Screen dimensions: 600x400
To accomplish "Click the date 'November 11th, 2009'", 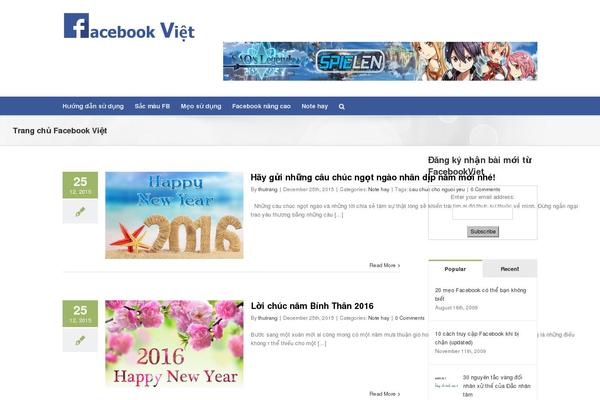I will click(460, 351).
